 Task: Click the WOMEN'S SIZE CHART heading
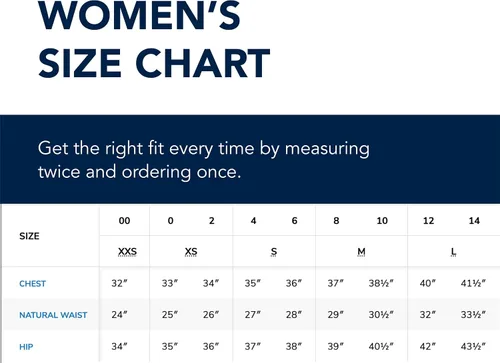point(154,39)
